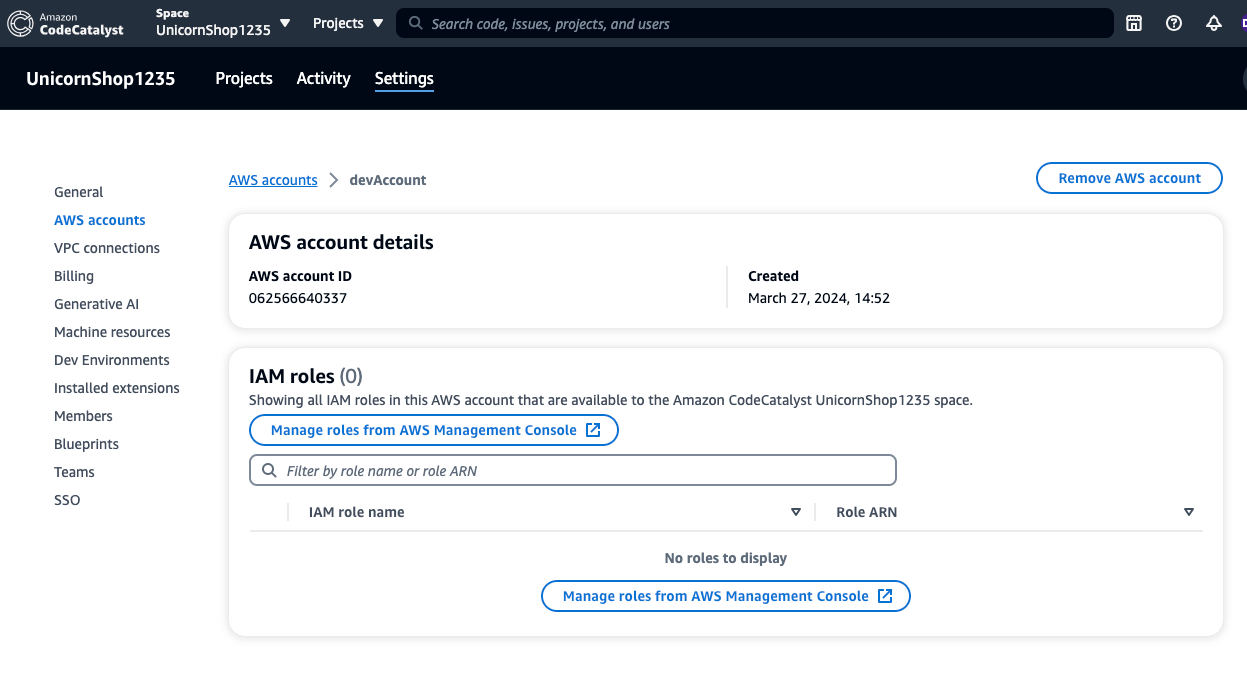This screenshot has height=680, width=1247.
Task: Open Installed extensions in sidebar
Action: [117, 388]
